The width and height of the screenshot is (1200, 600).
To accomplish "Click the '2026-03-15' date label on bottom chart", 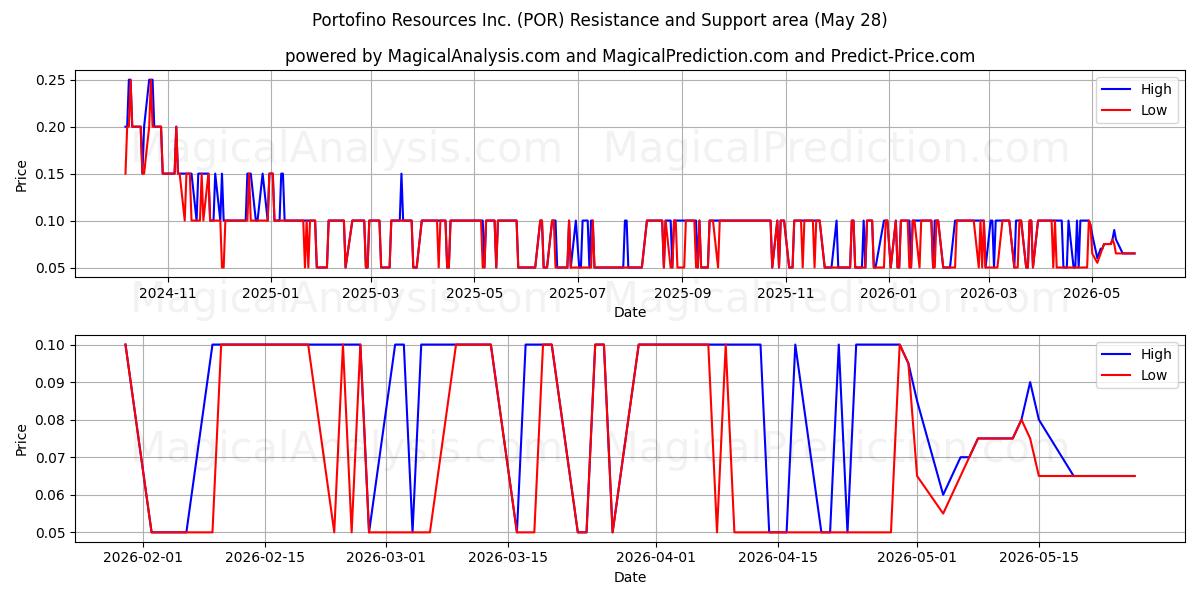I will click(x=508, y=558).
